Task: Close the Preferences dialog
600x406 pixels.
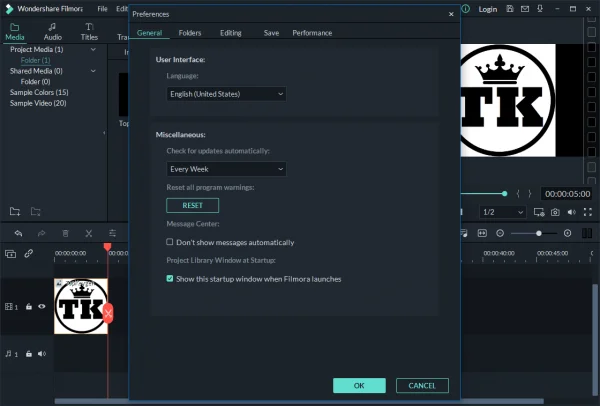Action: [x=451, y=14]
